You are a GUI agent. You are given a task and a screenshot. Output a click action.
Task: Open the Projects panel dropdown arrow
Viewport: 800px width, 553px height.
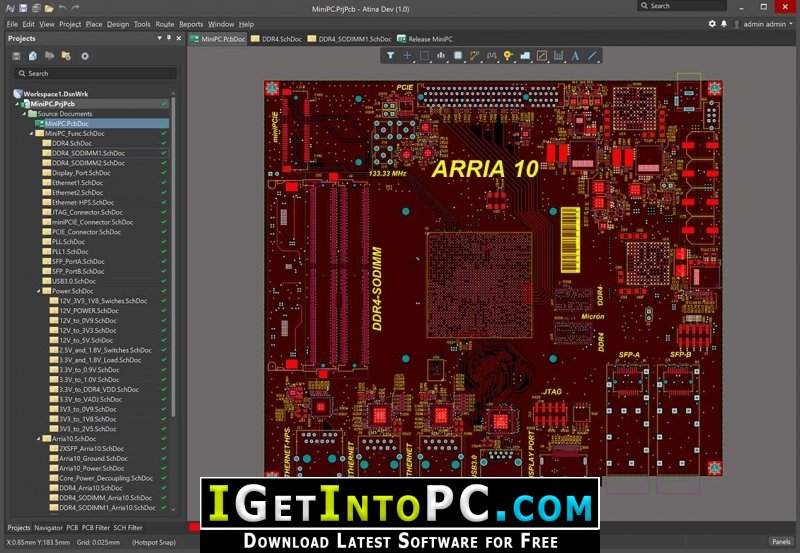tap(159, 38)
